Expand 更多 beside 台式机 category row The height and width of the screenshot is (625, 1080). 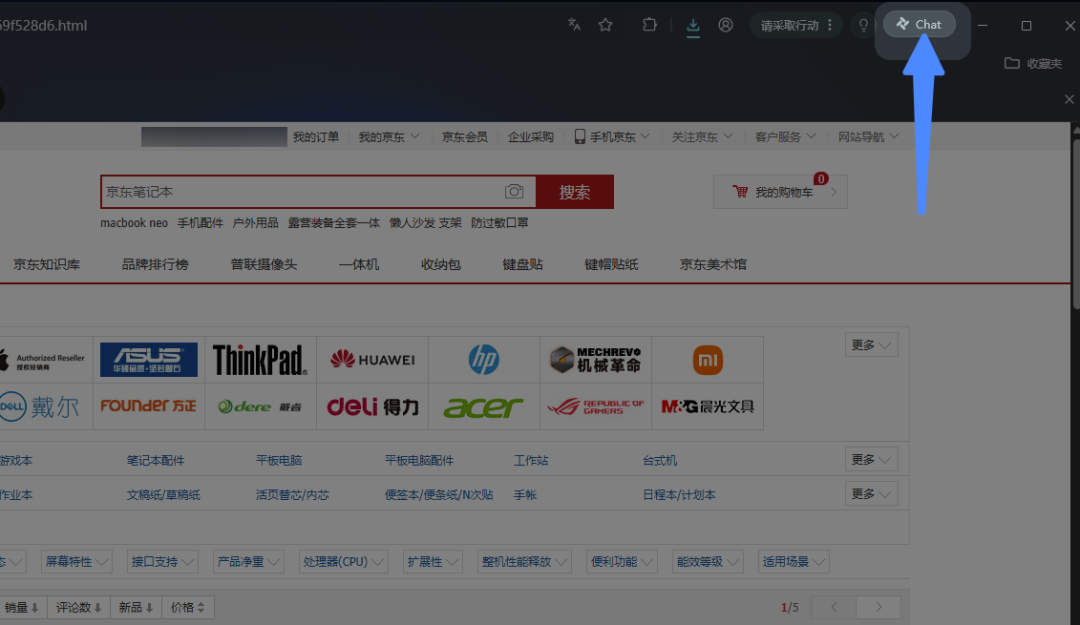click(x=871, y=459)
